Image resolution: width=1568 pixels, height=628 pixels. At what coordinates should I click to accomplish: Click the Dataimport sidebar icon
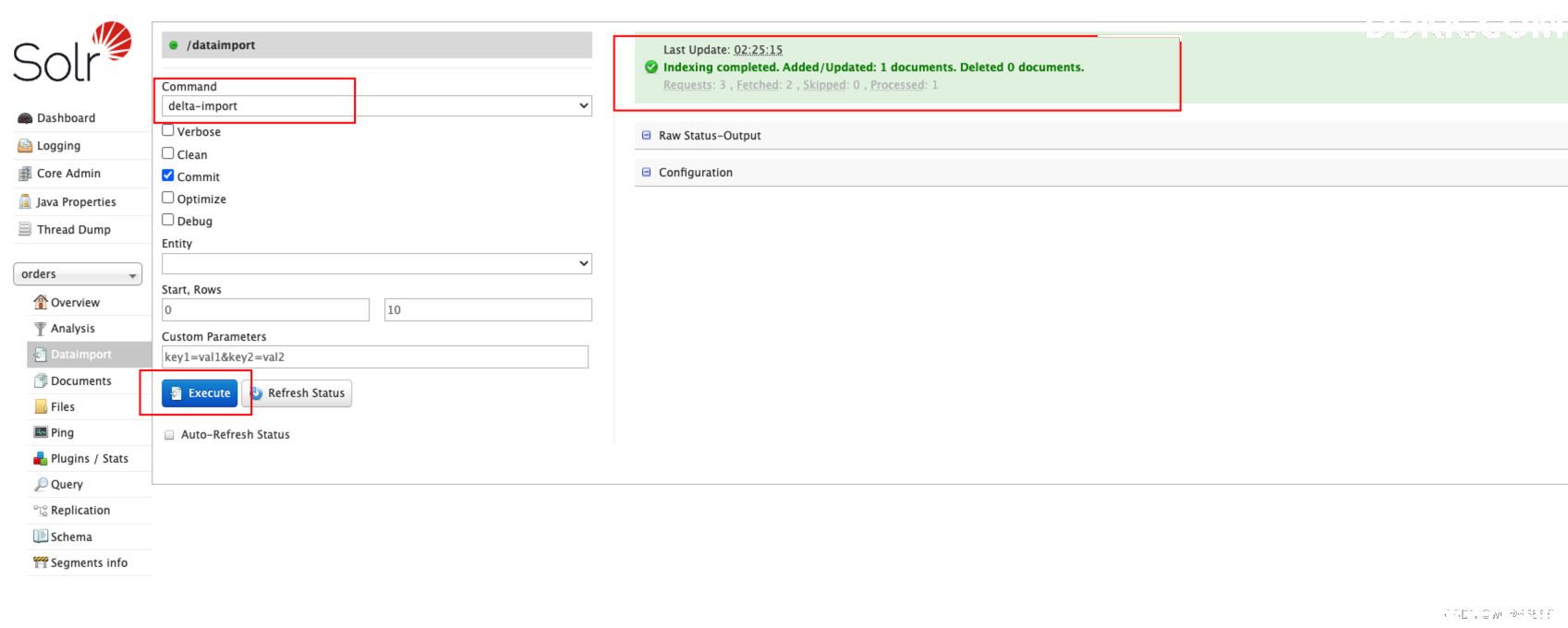tap(41, 354)
